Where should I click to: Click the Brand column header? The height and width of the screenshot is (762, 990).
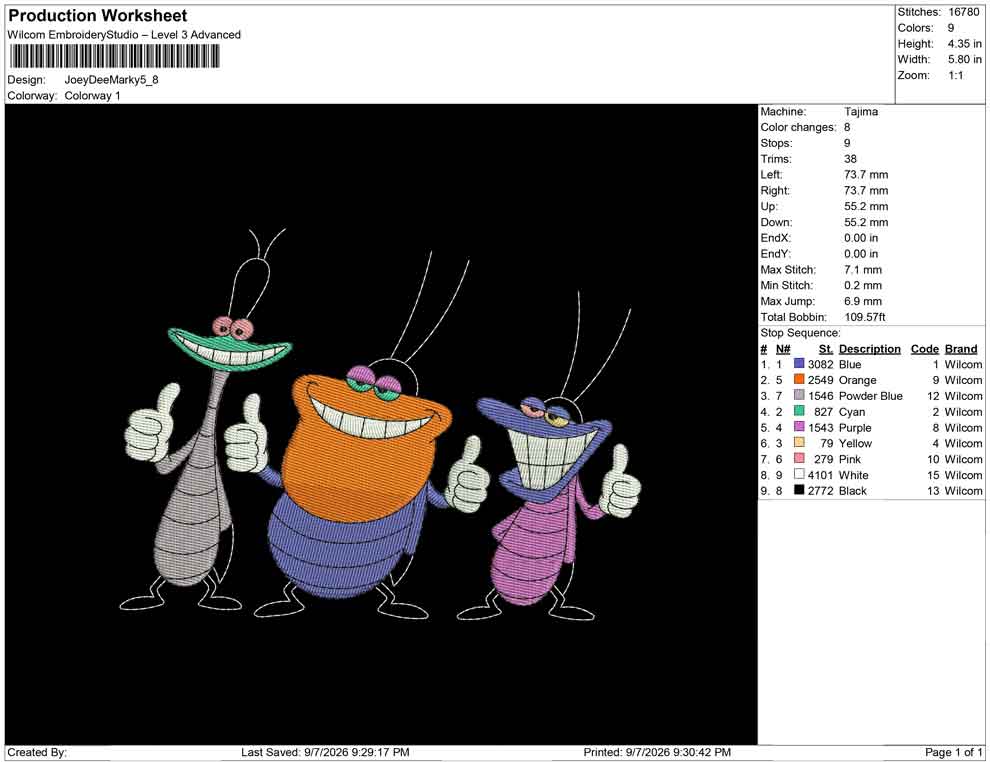[x=960, y=348]
